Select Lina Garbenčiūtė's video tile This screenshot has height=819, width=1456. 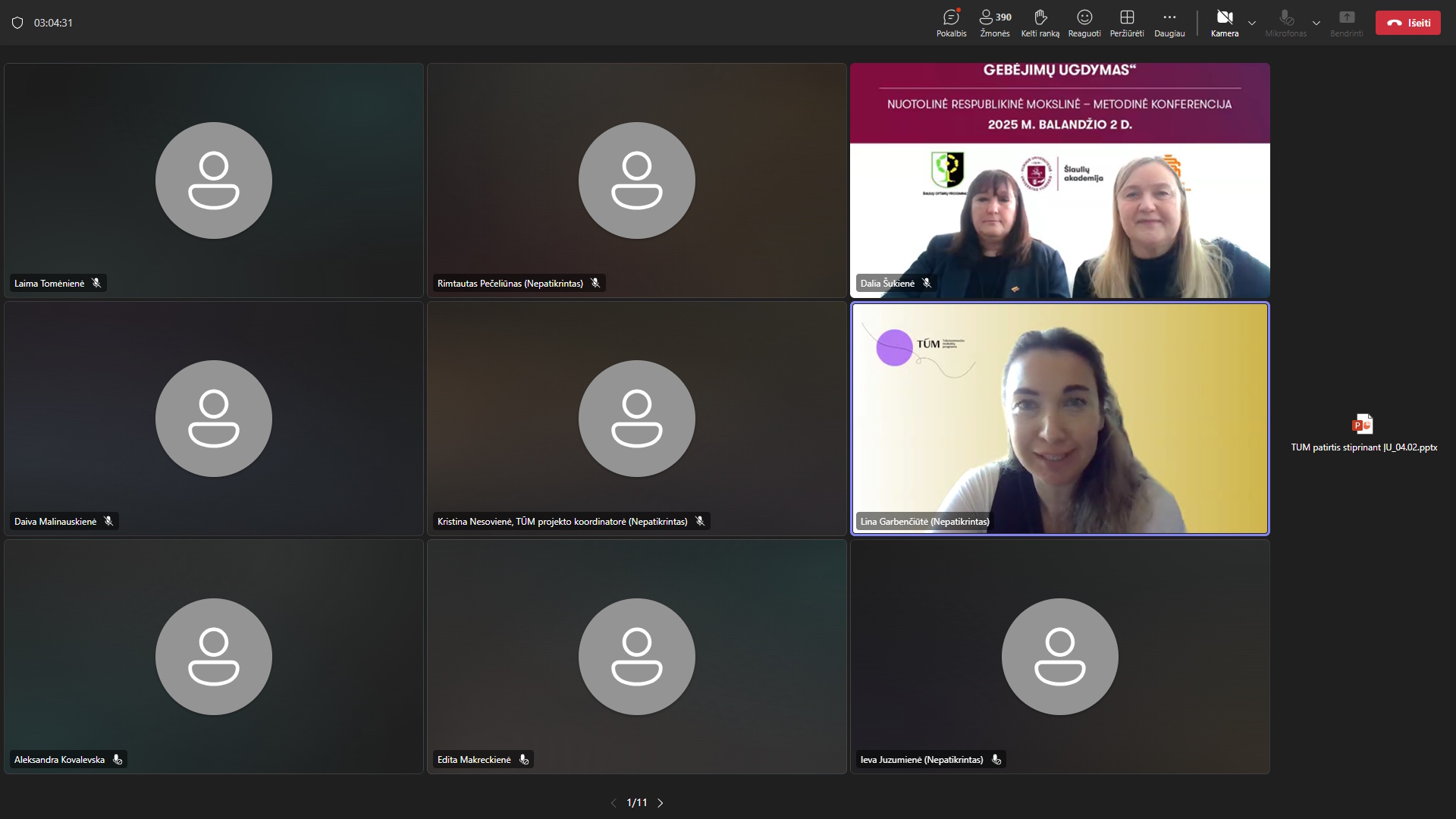click(1059, 419)
